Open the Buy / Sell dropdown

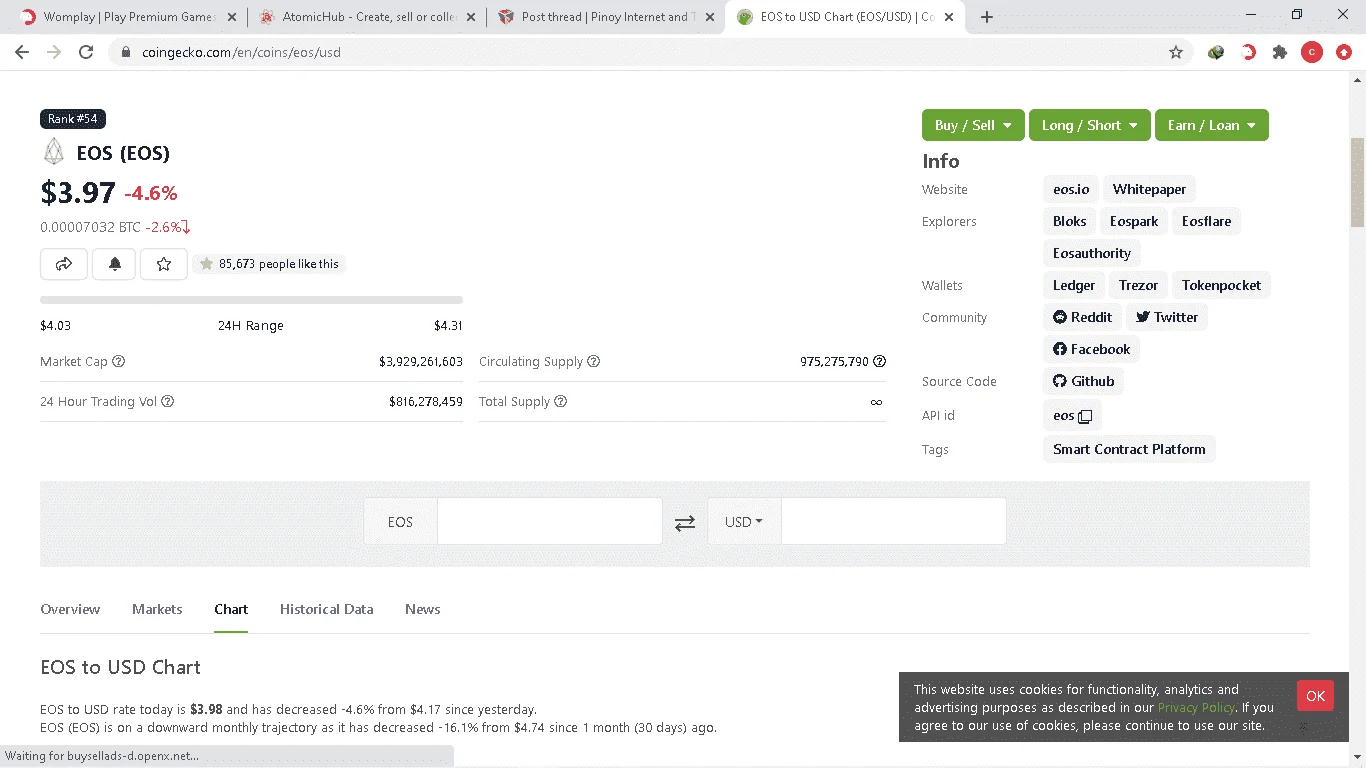973,125
